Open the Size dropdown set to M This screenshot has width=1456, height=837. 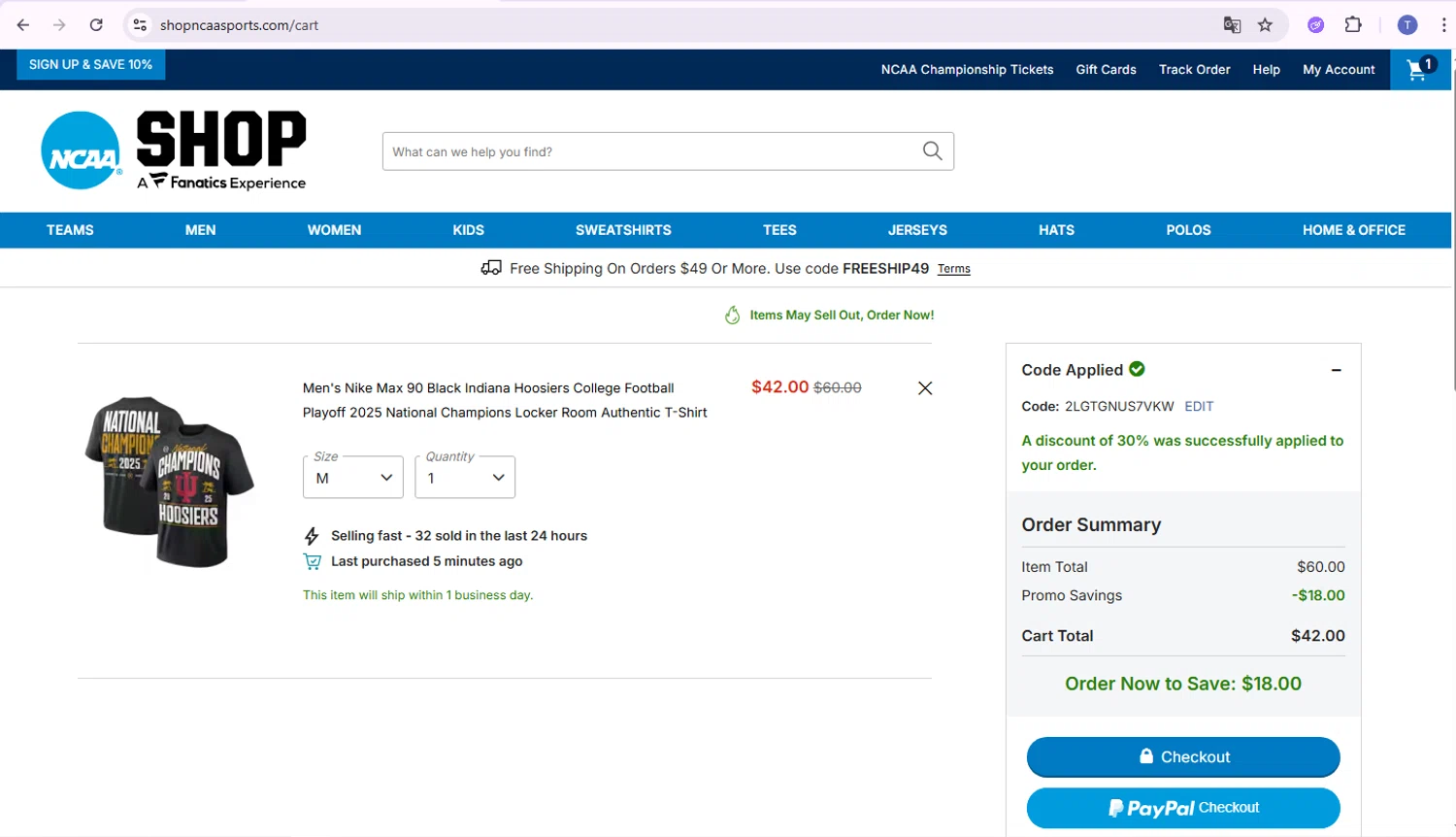[x=353, y=477]
